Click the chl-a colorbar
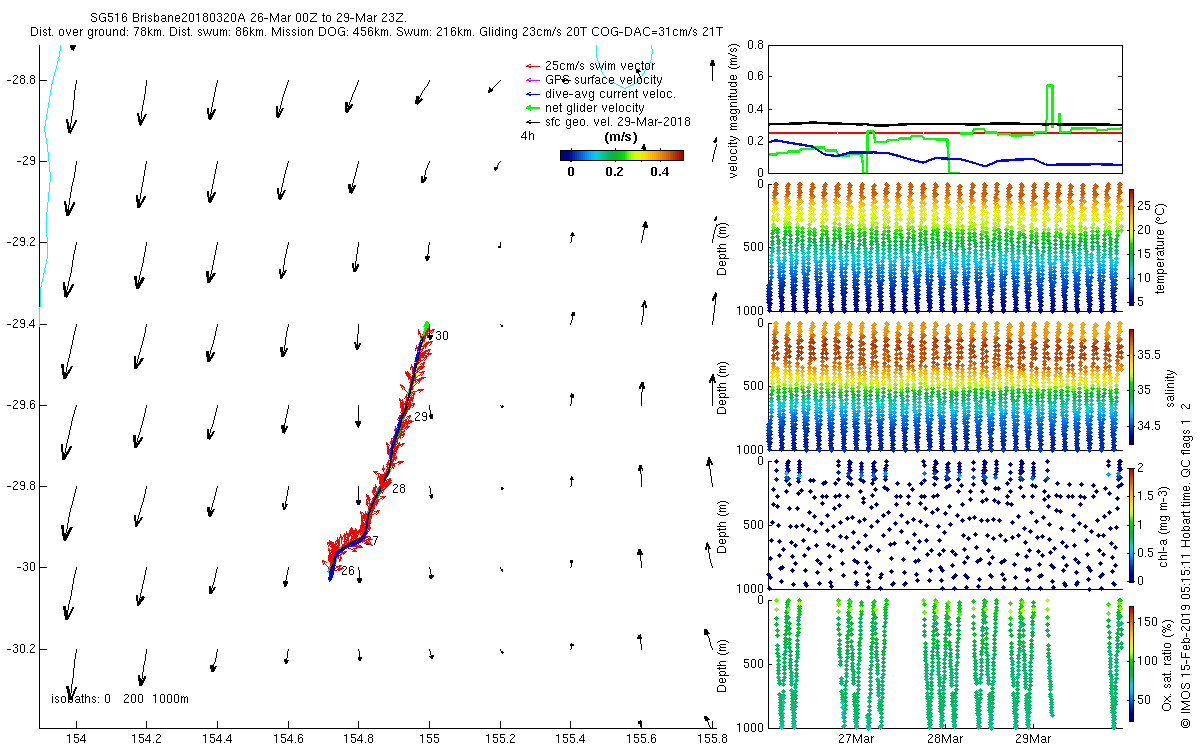This screenshot has width=1200, height=750. coord(1133,523)
